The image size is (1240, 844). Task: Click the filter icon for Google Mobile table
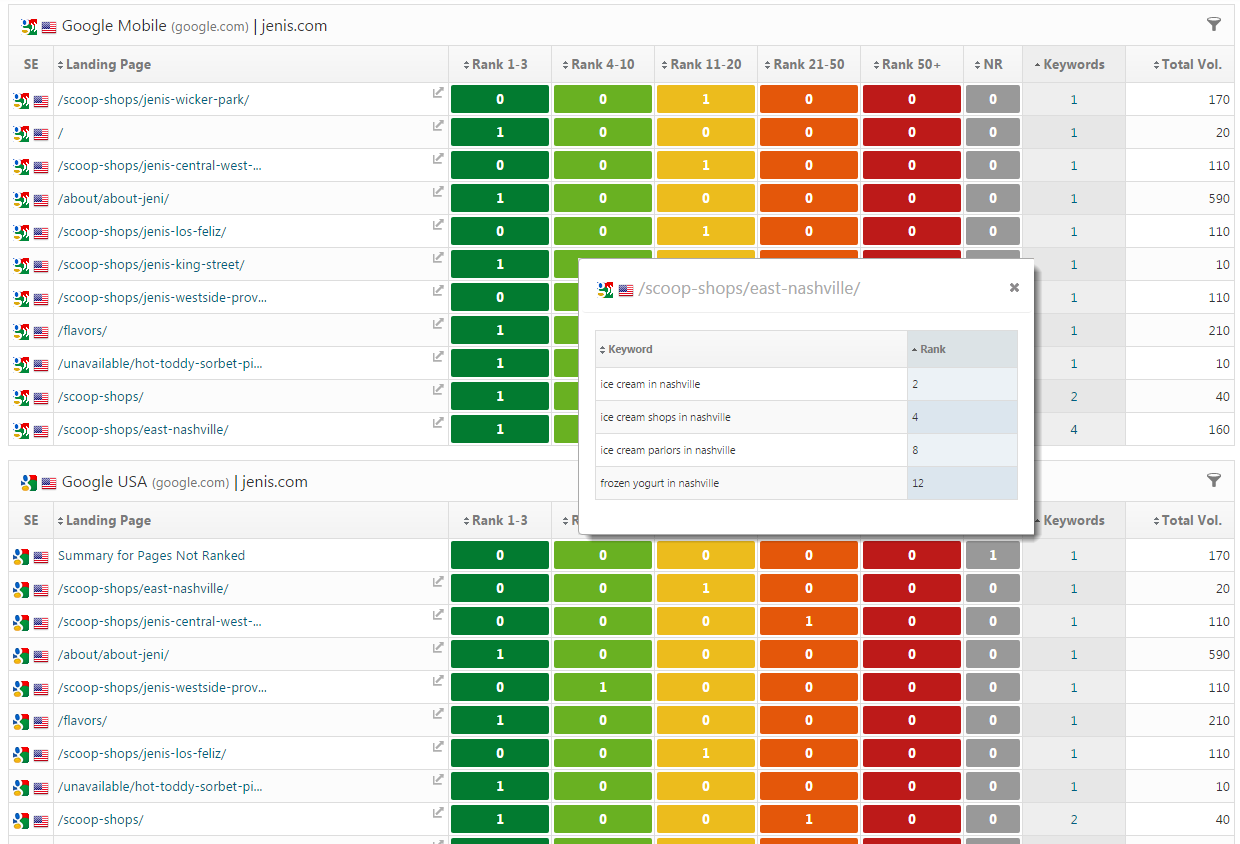[1213, 25]
